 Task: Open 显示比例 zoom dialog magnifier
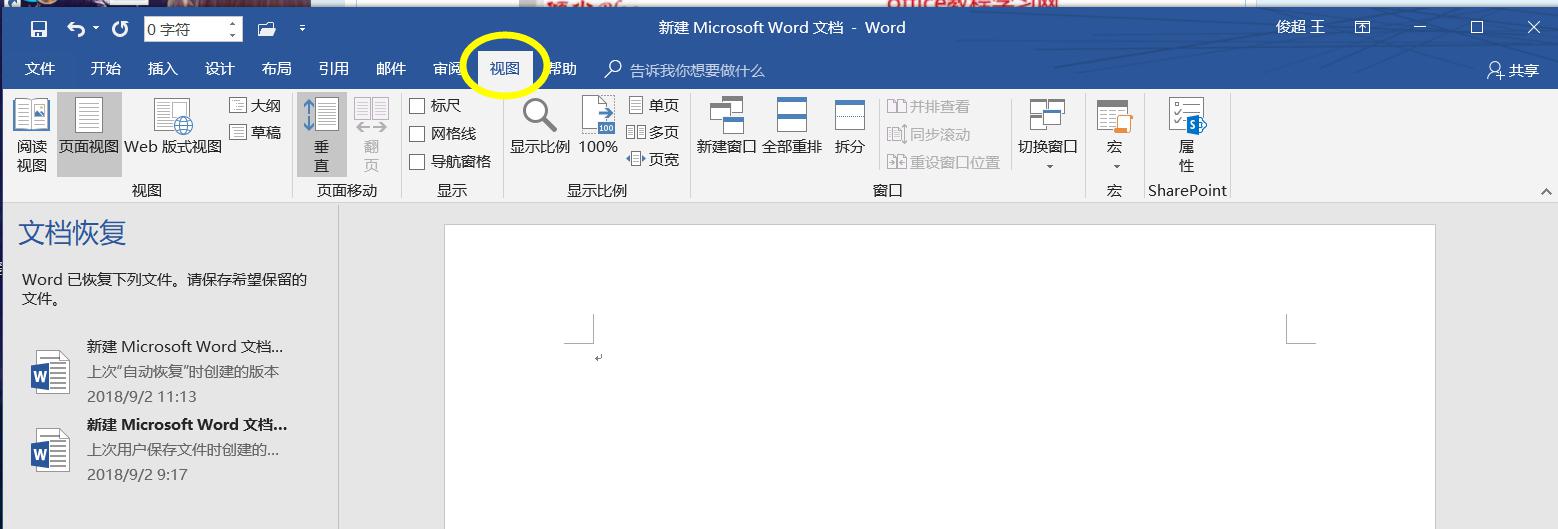pyautogui.click(x=540, y=127)
